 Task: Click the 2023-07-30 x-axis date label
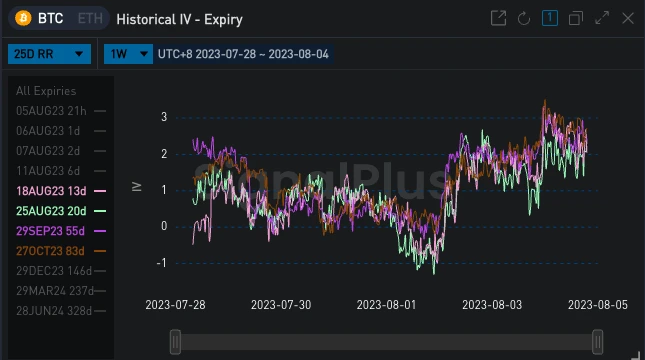pos(281,305)
